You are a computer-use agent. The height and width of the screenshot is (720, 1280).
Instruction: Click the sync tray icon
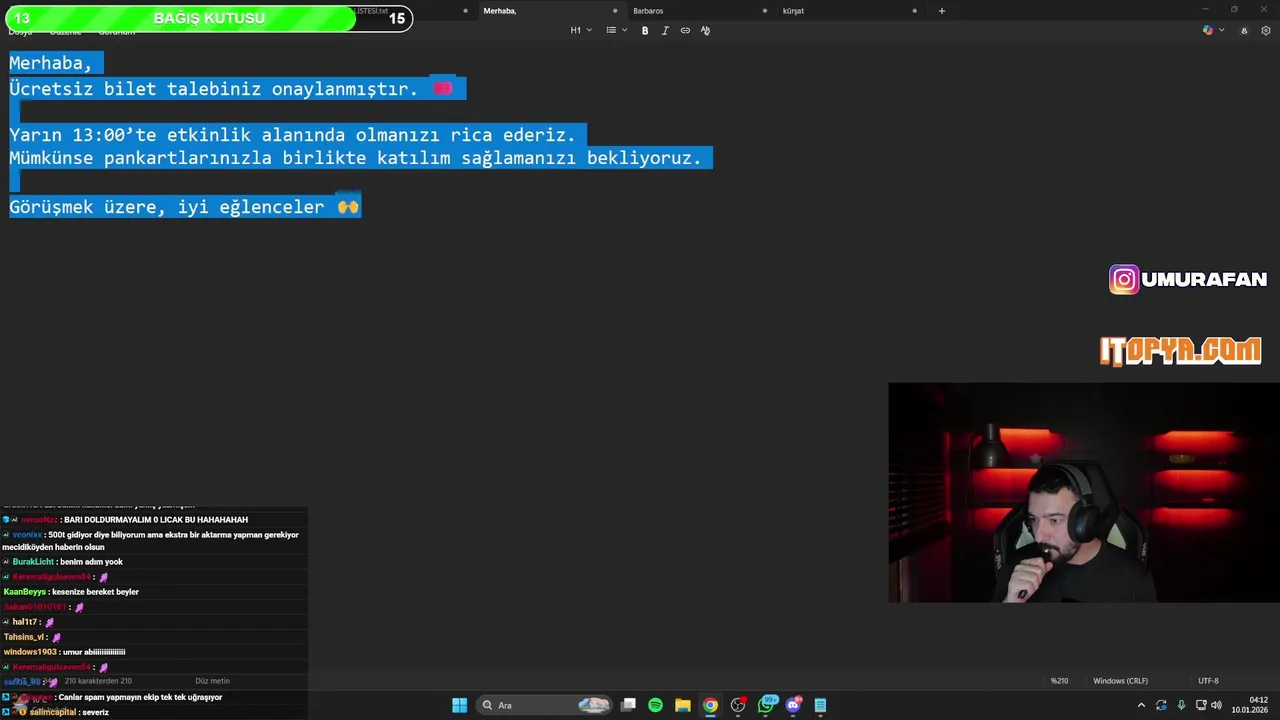point(1161,705)
